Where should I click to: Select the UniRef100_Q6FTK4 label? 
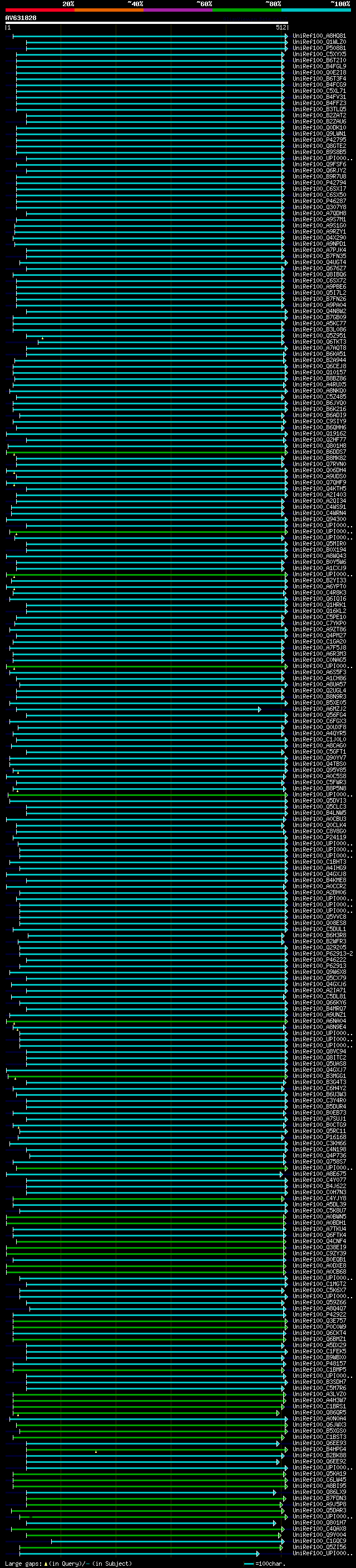(319, 1234)
